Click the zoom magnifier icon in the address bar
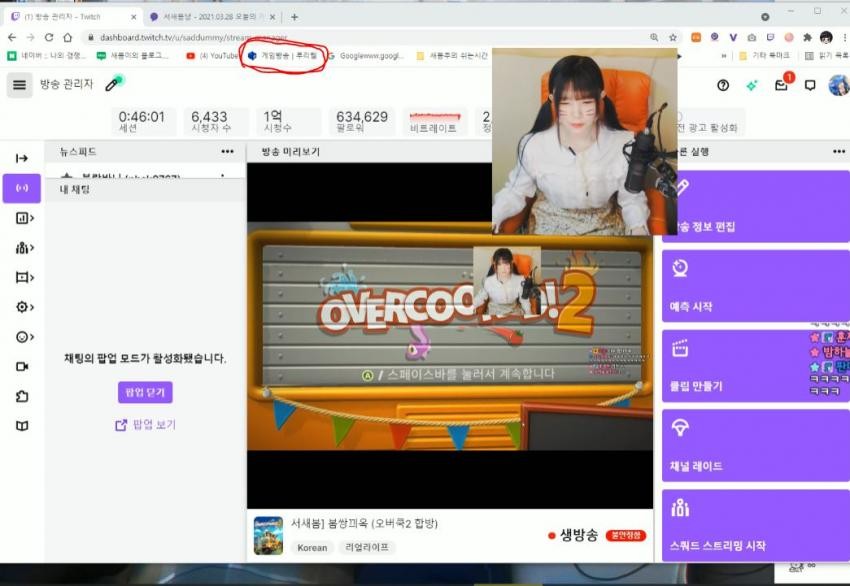Screen dimensions: 850x586 tap(654, 37)
